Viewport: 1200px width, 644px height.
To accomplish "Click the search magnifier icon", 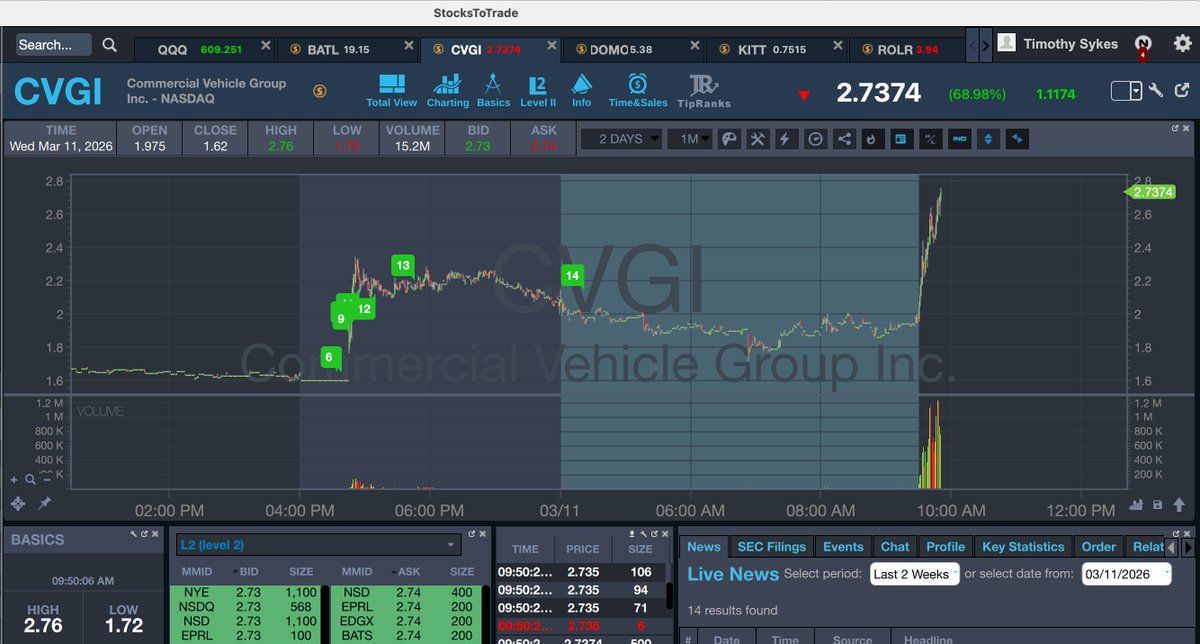I will [110, 45].
